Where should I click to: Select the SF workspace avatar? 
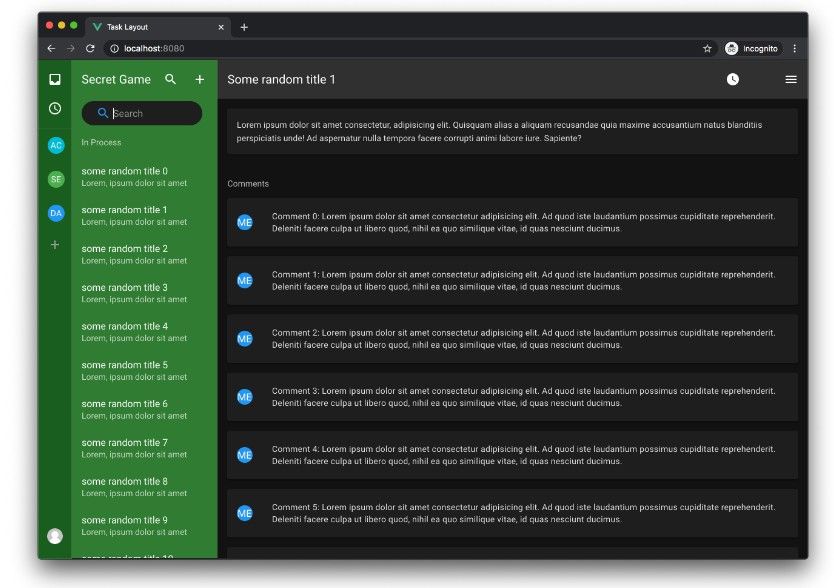(56, 179)
